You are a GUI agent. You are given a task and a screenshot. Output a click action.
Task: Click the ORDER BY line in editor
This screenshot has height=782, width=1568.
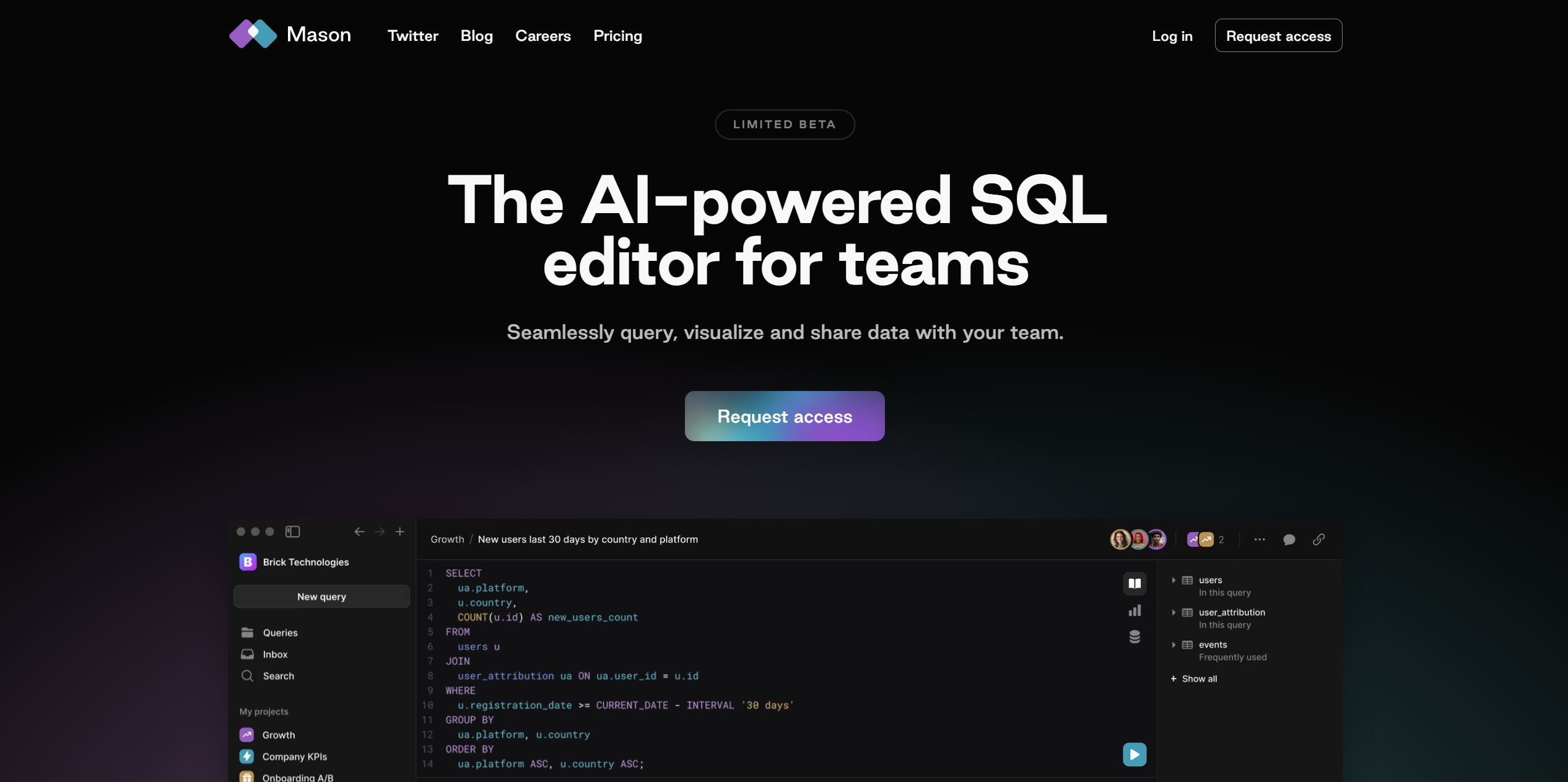tap(469, 749)
